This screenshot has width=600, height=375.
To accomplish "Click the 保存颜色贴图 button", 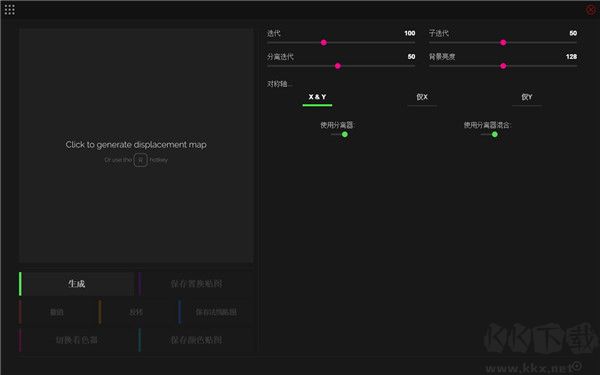I will click(x=196, y=340).
